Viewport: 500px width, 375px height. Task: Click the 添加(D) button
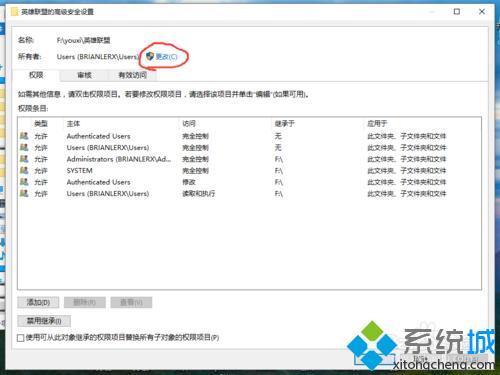coord(38,302)
